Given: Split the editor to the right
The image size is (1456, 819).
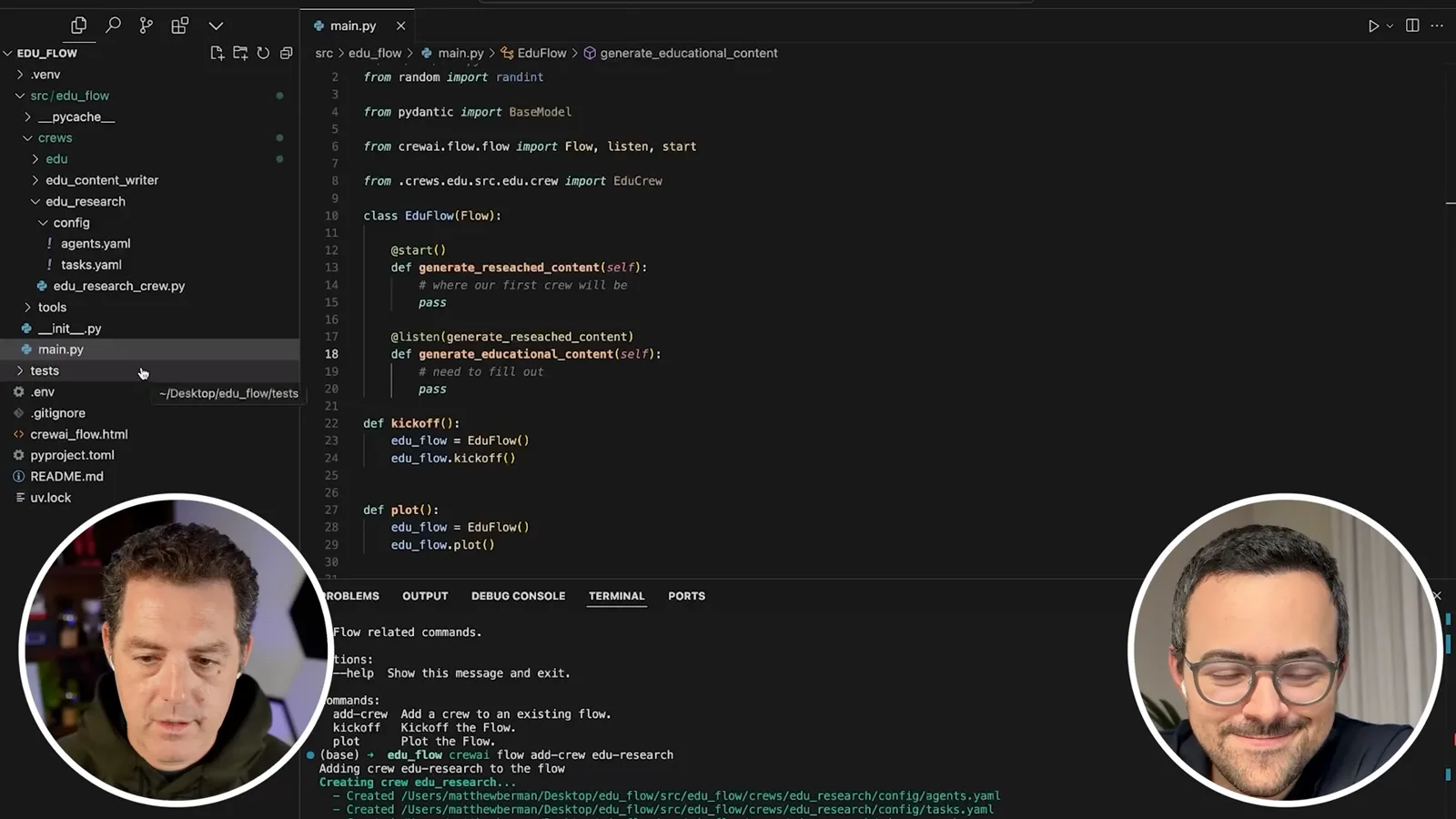Looking at the screenshot, I should tap(1412, 25).
